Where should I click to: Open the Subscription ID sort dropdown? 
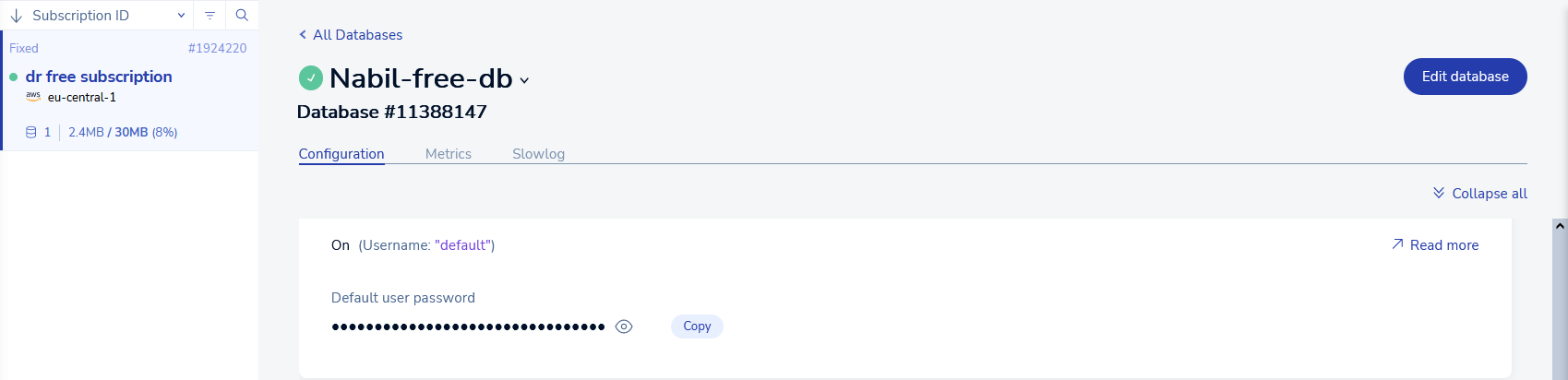181,16
